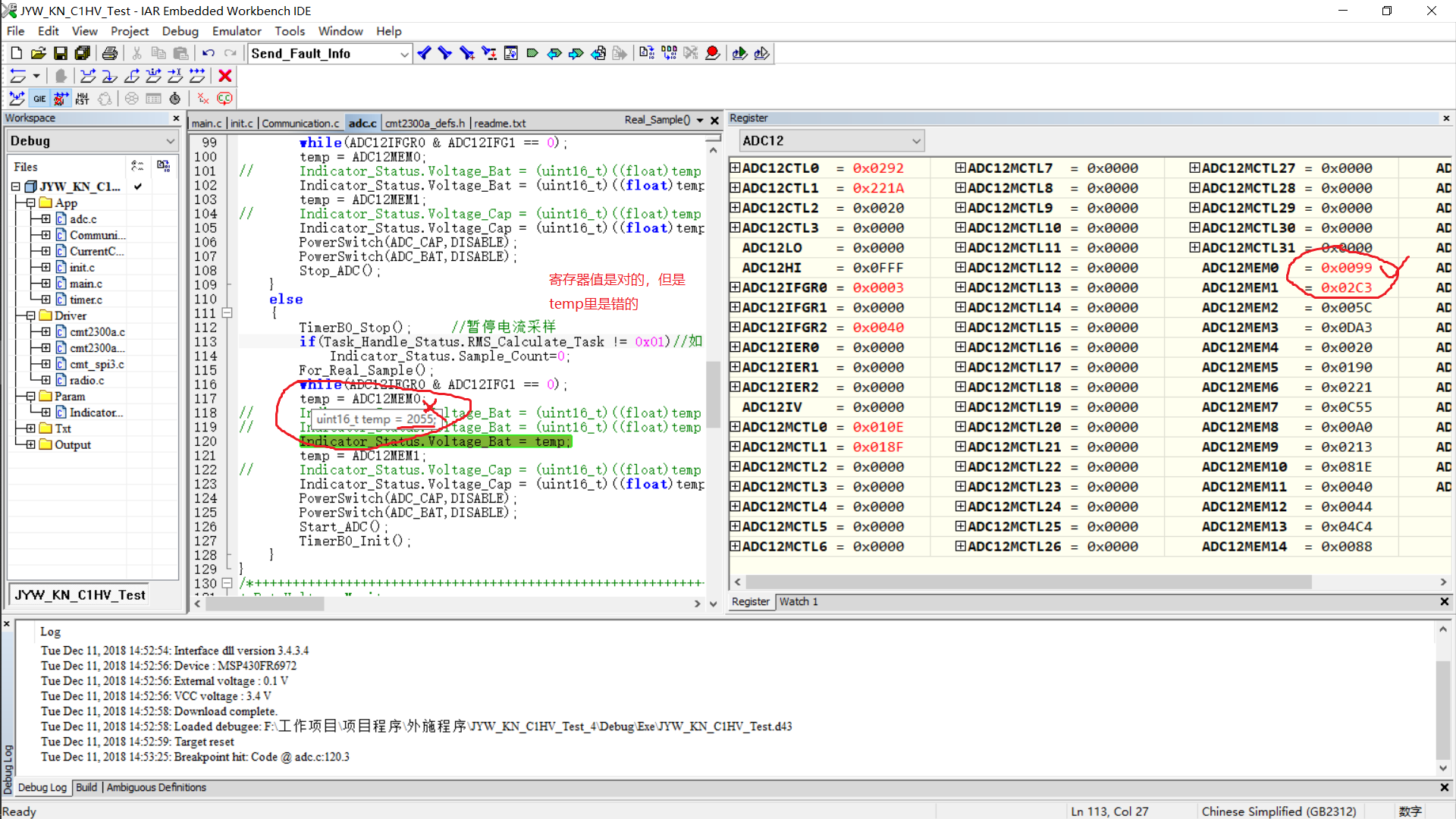The image size is (1456, 819).
Task: Switch to the main.c editor tab
Action: 206,123
